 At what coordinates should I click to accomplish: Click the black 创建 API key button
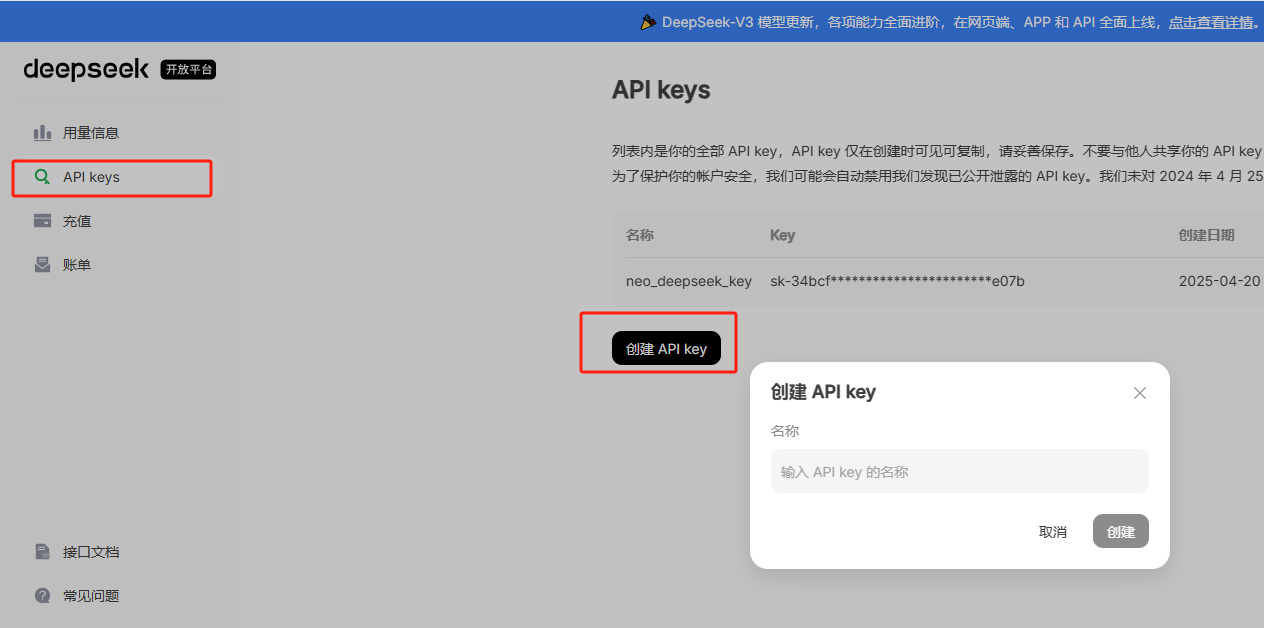coord(666,348)
